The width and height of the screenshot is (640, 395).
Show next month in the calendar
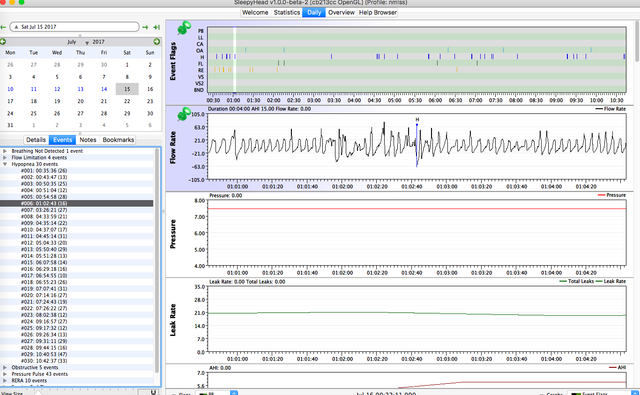157,42
